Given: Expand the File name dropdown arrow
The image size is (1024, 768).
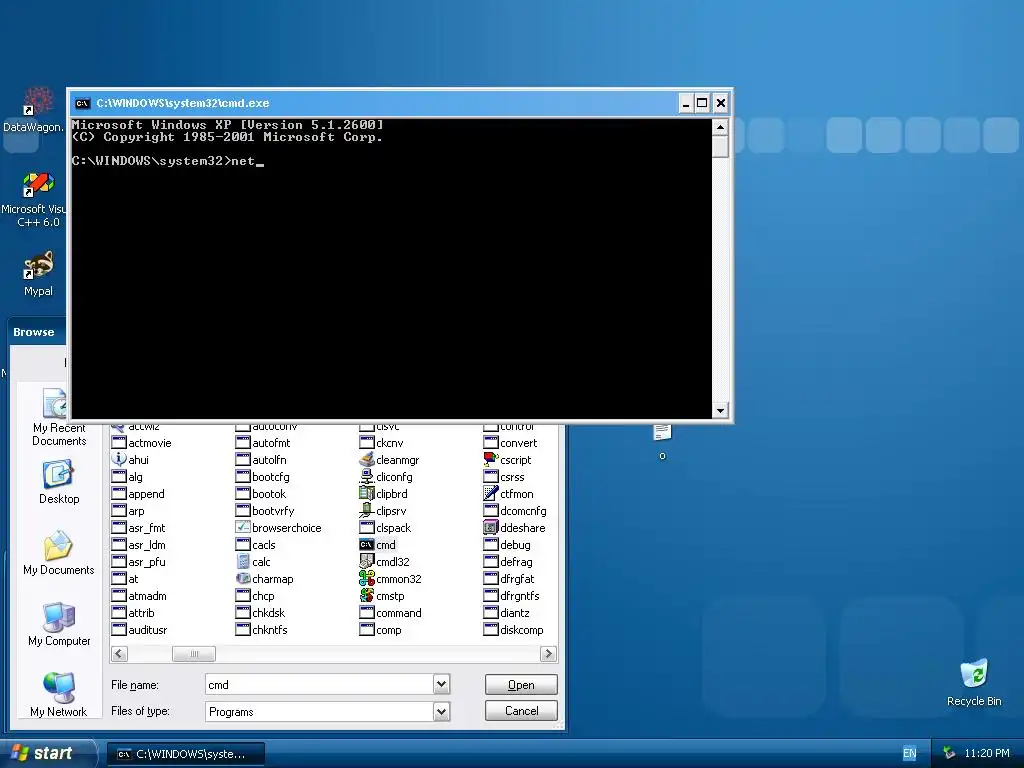Looking at the screenshot, I should coord(441,684).
